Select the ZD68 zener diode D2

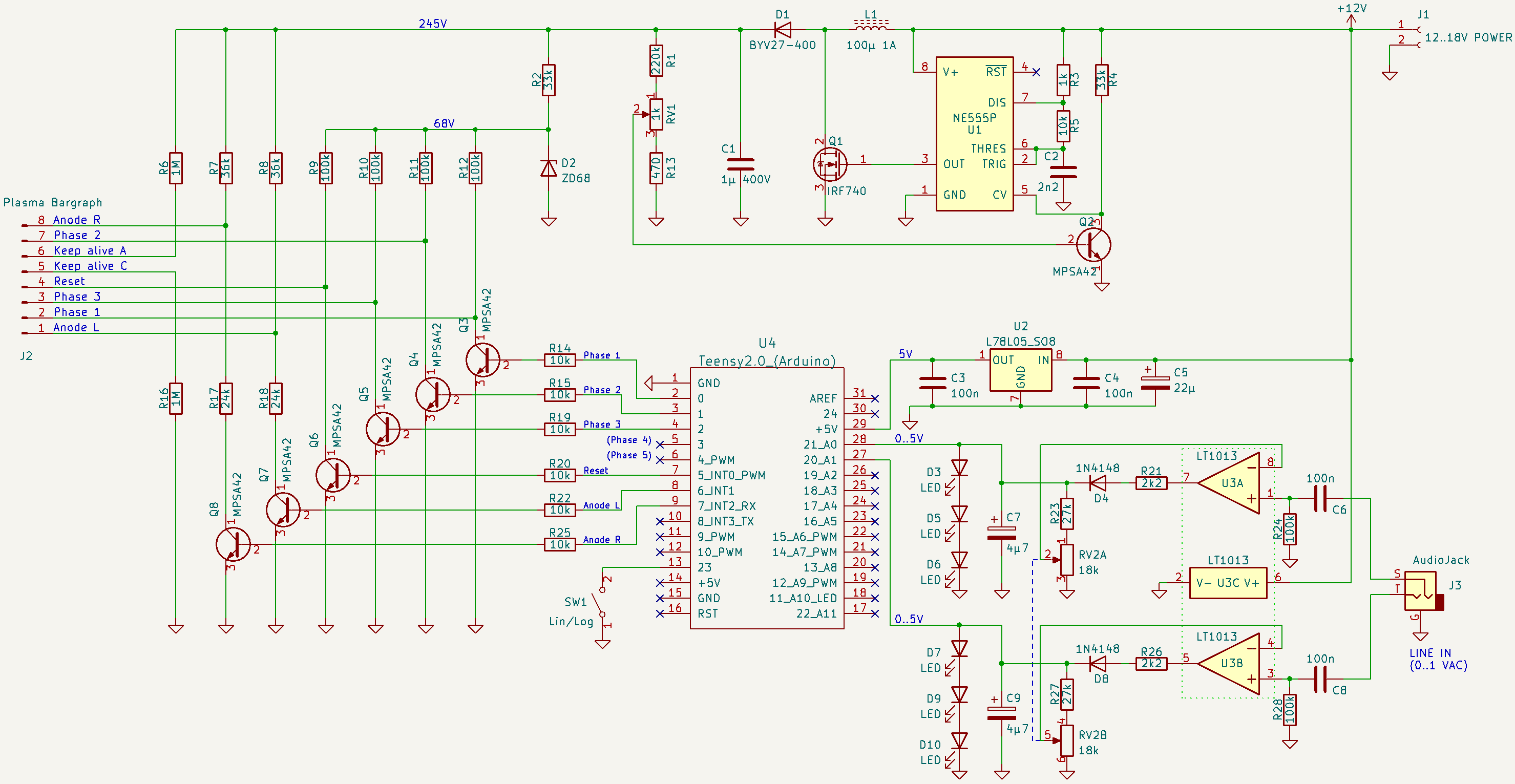click(548, 169)
